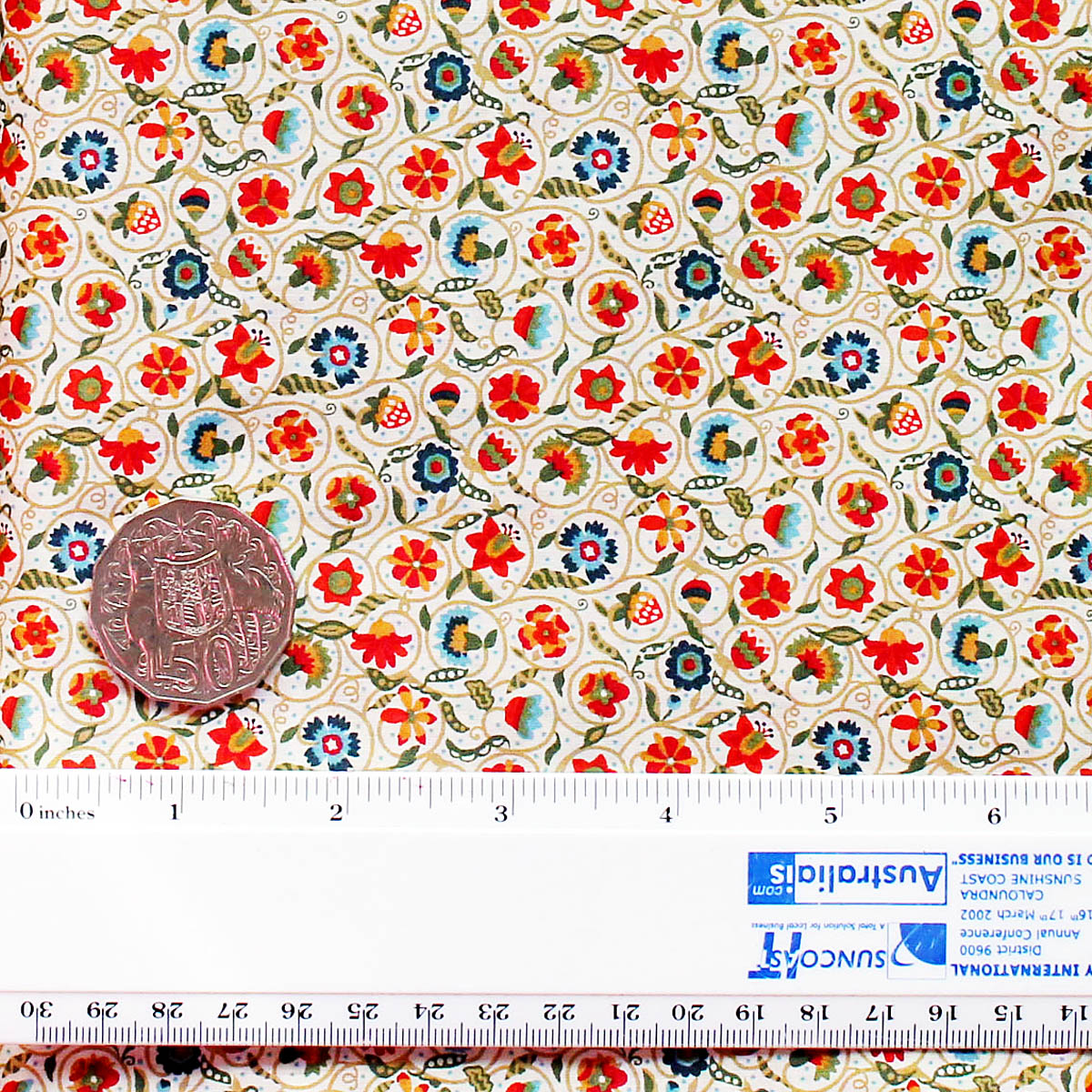Click the 2 inch mark on the ruler
This screenshot has height=1092, width=1092.
[x=337, y=812]
